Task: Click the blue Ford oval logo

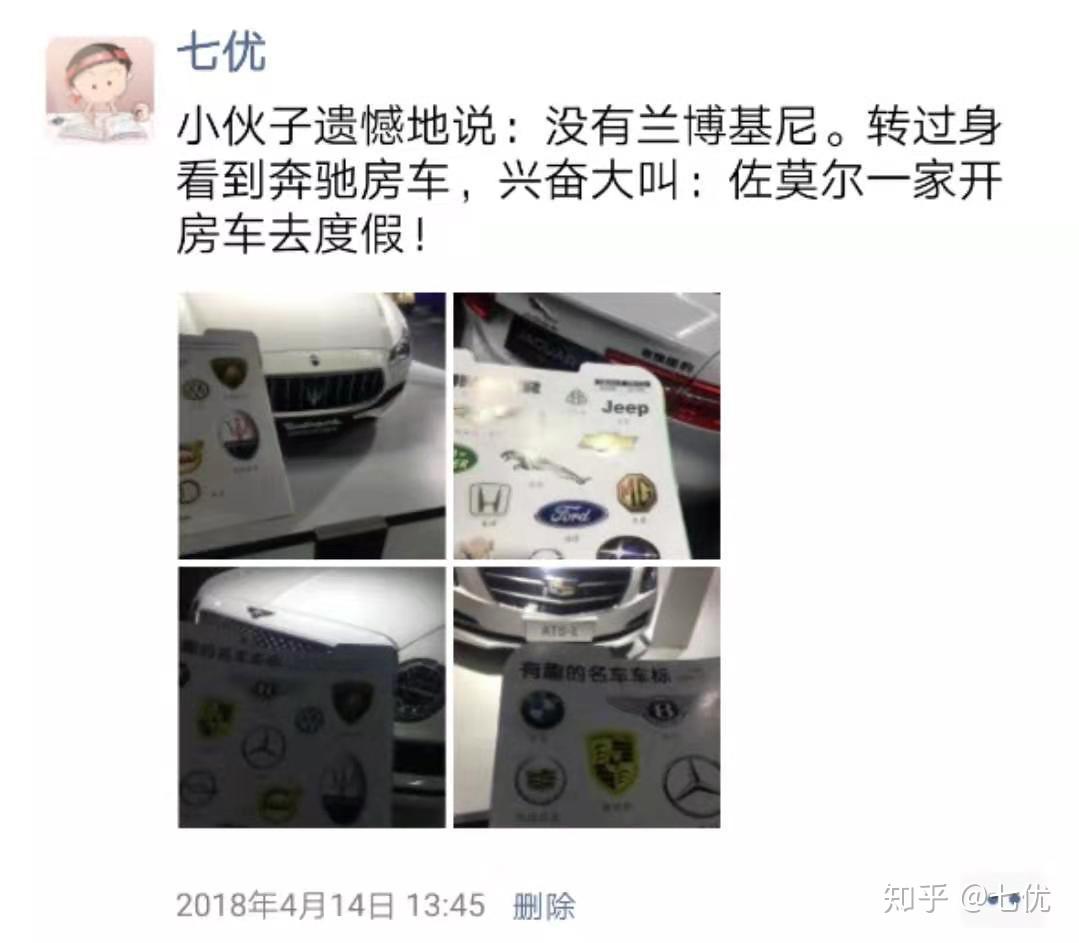Action: pyautogui.click(x=571, y=513)
